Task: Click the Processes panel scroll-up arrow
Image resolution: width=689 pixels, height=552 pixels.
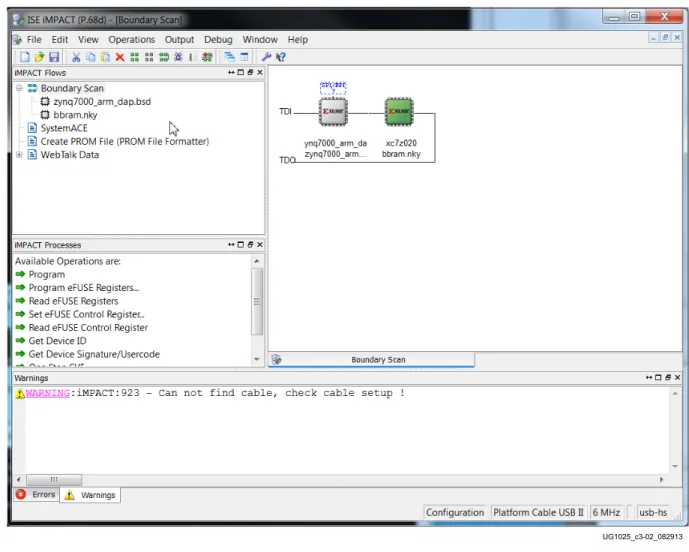Action: point(257,261)
